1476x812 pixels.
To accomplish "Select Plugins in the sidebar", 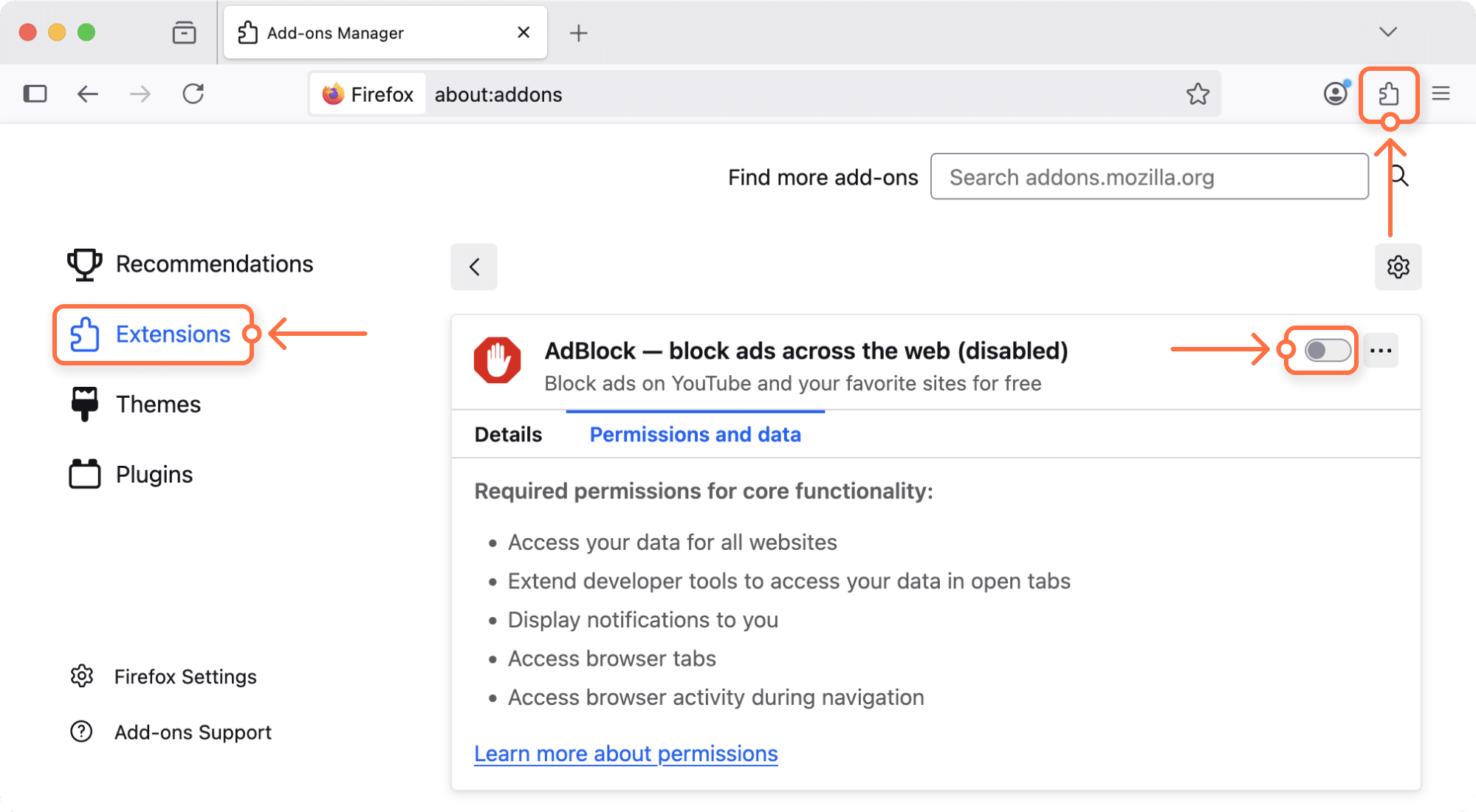I will [154, 474].
